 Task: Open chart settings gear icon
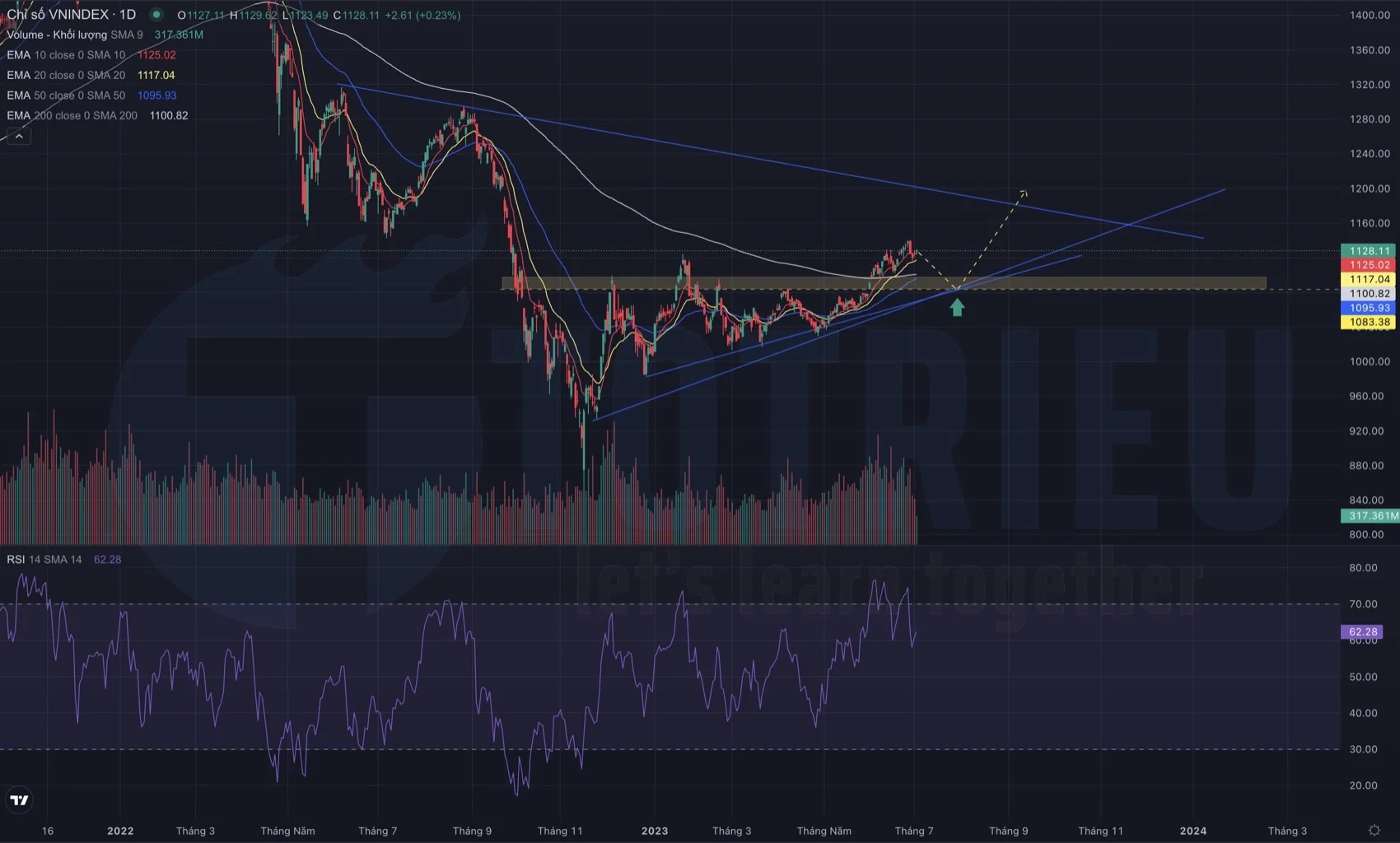click(1374, 830)
